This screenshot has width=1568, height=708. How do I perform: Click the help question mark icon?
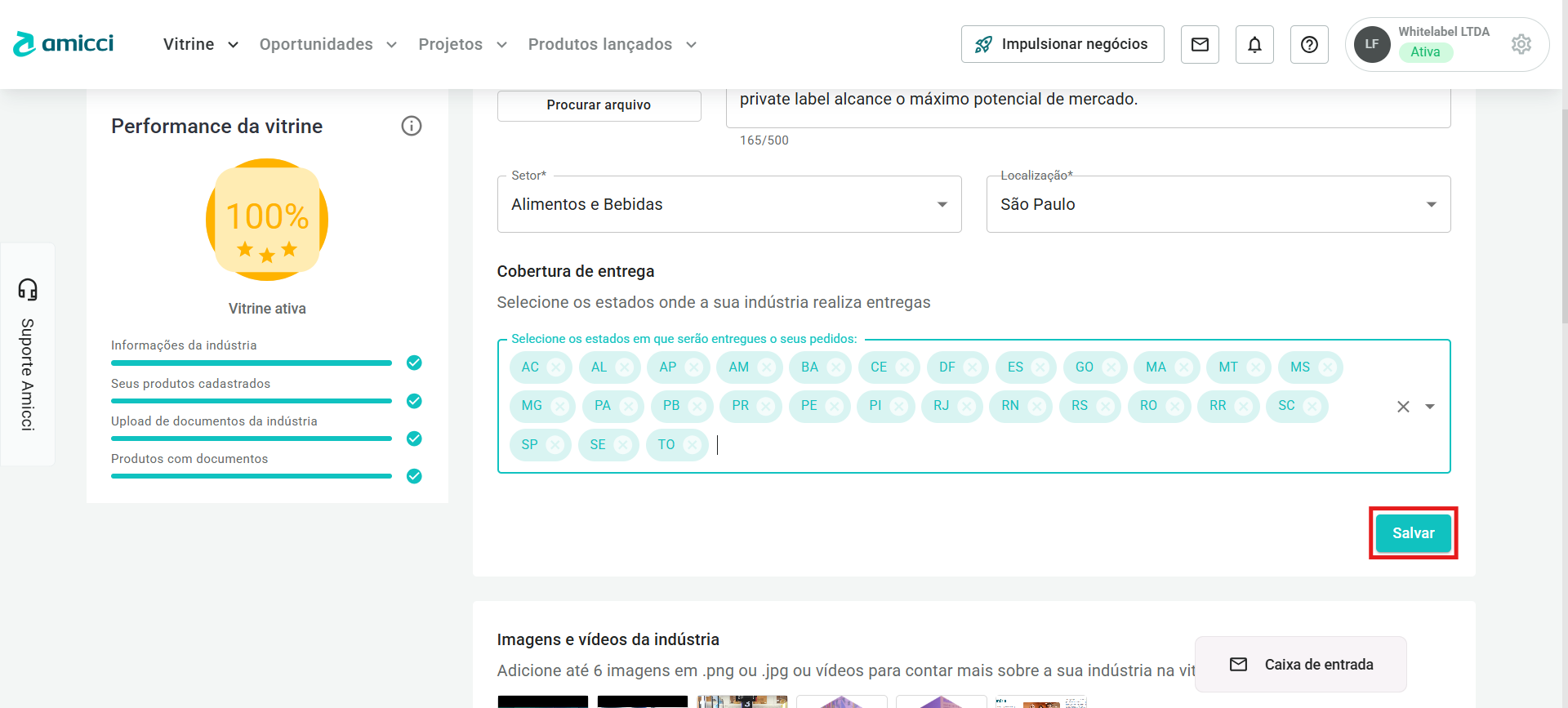coord(1309,44)
